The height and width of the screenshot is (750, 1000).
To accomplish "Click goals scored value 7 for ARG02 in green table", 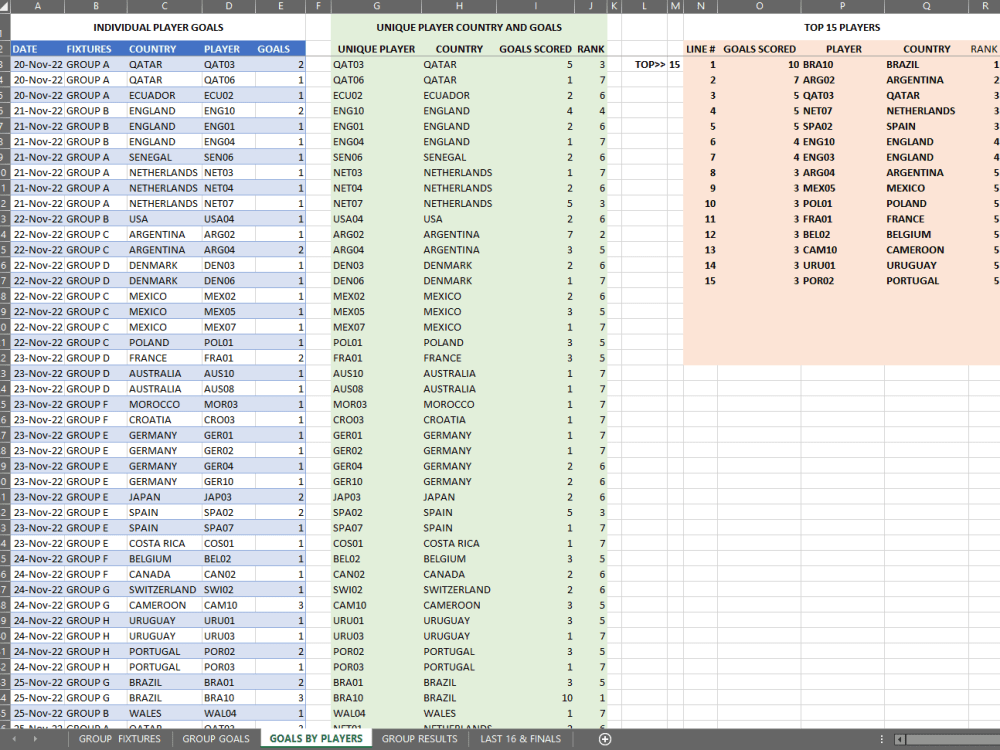I will [535, 235].
